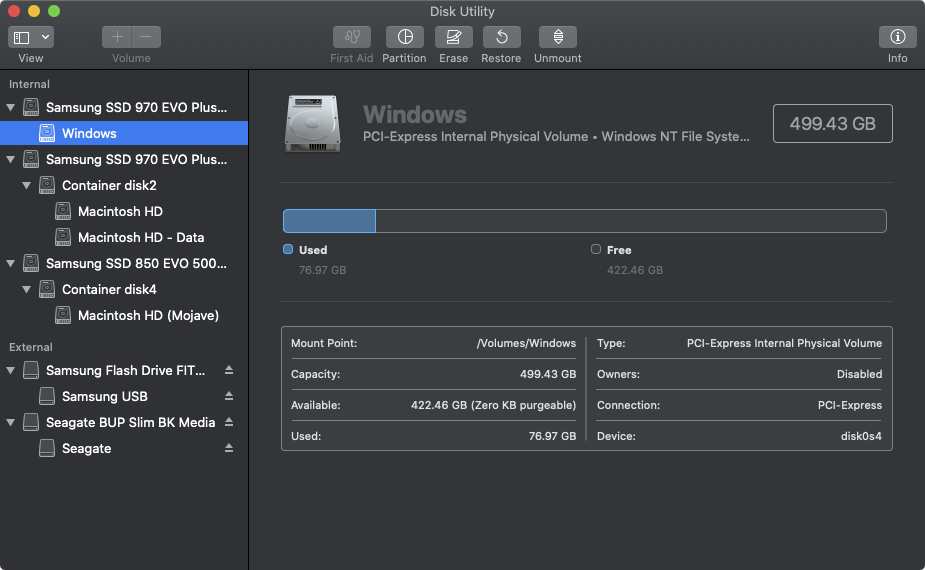Image resolution: width=925 pixels, height=570 pixels.
Task: Click the yellow minimize window button
Action: pos(34,11)
